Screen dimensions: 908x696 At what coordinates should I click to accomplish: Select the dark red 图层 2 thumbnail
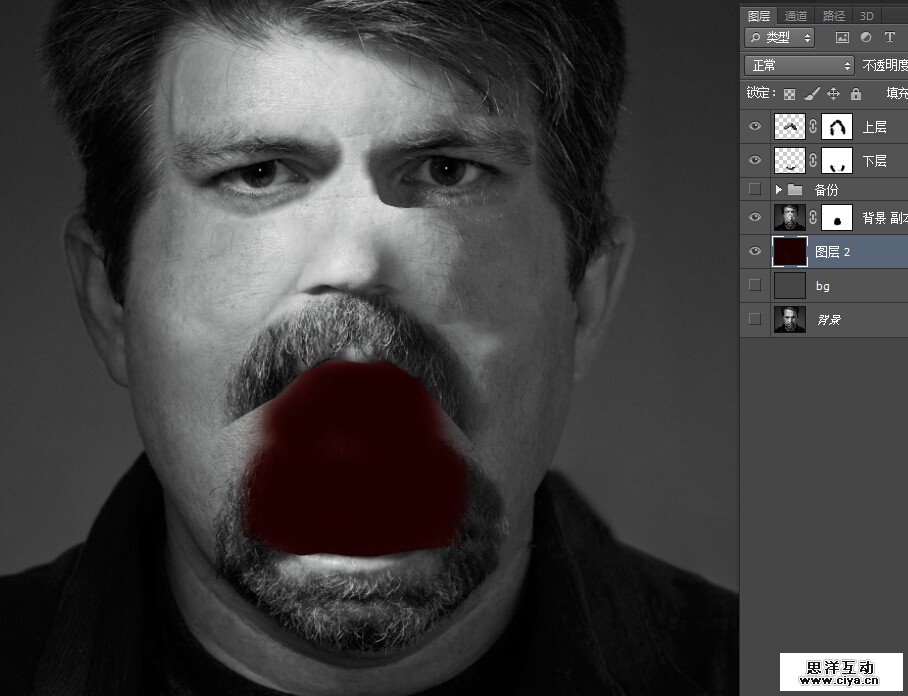(x=789, y=252)
